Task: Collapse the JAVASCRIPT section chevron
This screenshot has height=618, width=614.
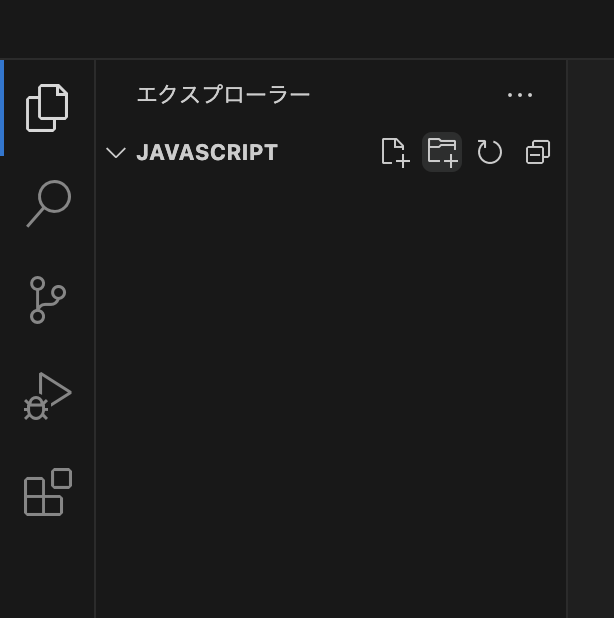Action: (x=116, y=153)
